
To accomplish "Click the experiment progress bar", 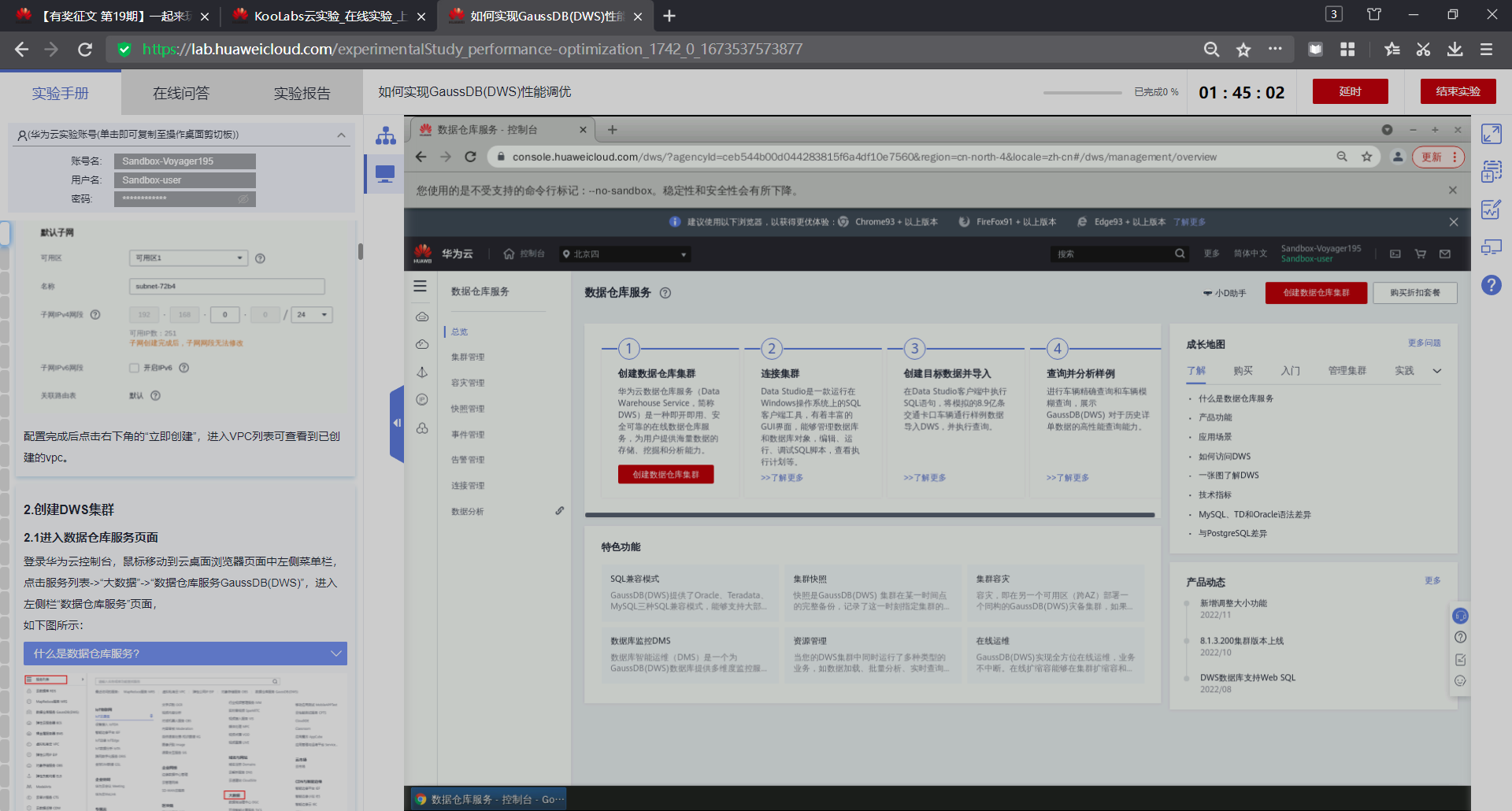I will [x=1082, y=93].
